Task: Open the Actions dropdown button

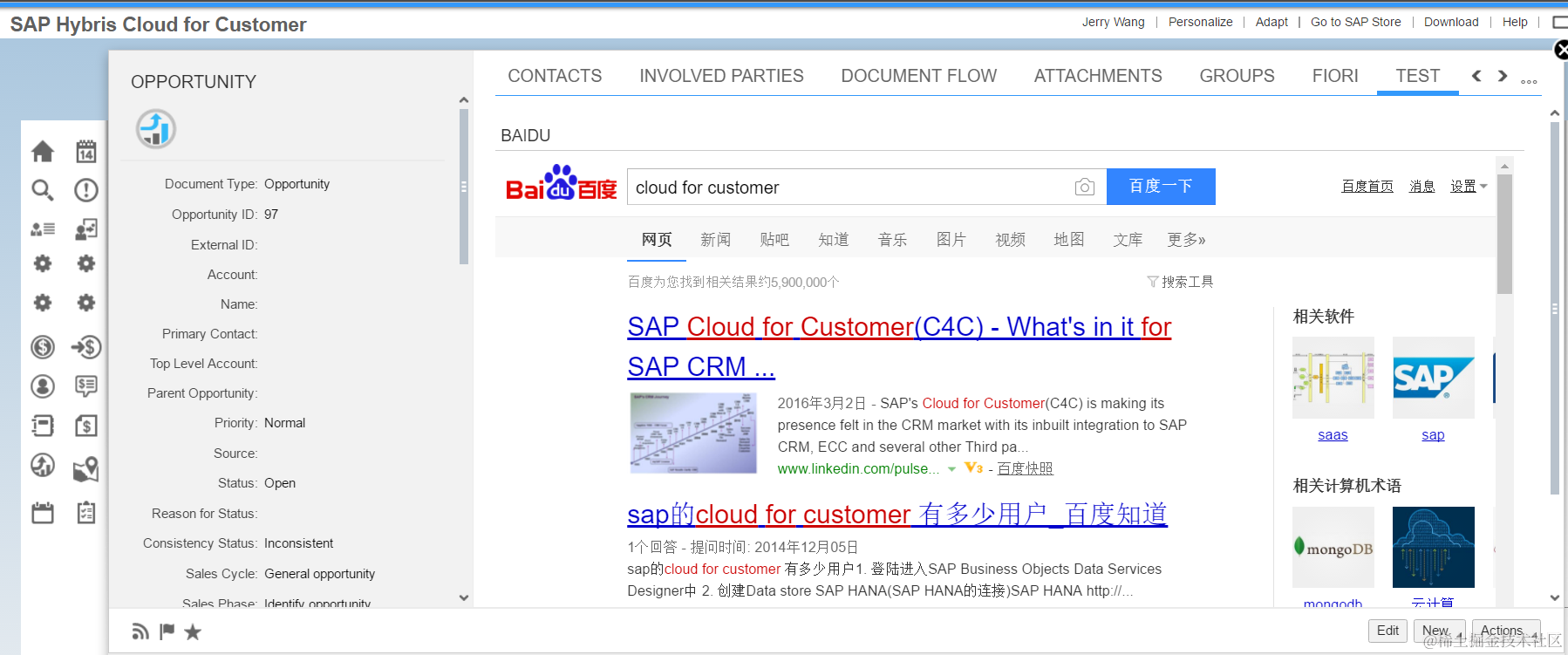Action: [x=1506, y=631]
